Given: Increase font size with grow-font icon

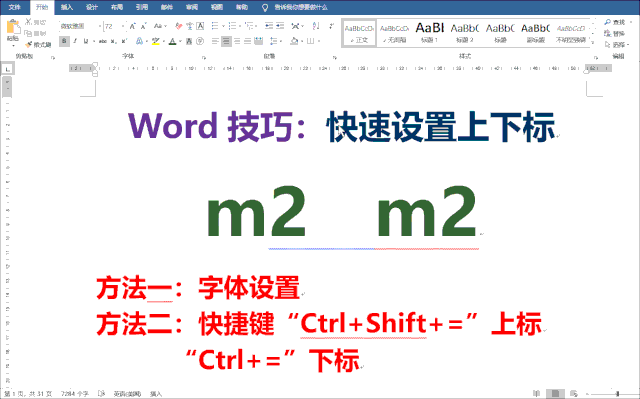Looking at the screenshot, I should pyautogui.click(x=133, y=26).
